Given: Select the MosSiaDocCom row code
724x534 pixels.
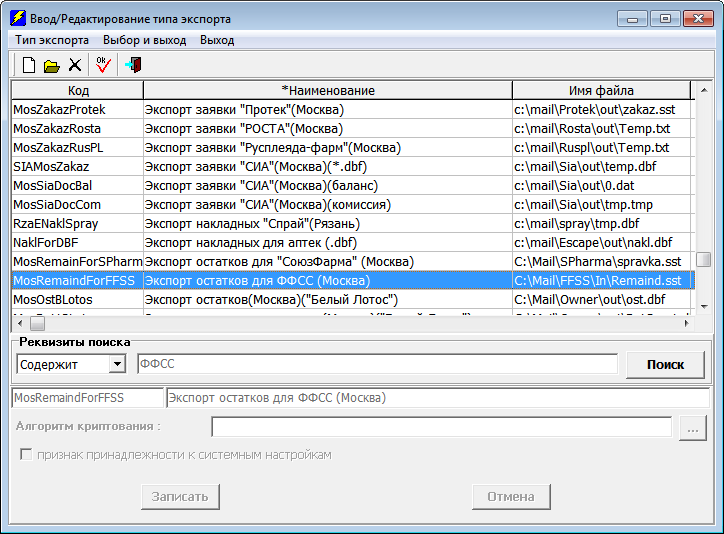Looking at the screenshot, I should (78, 204).
